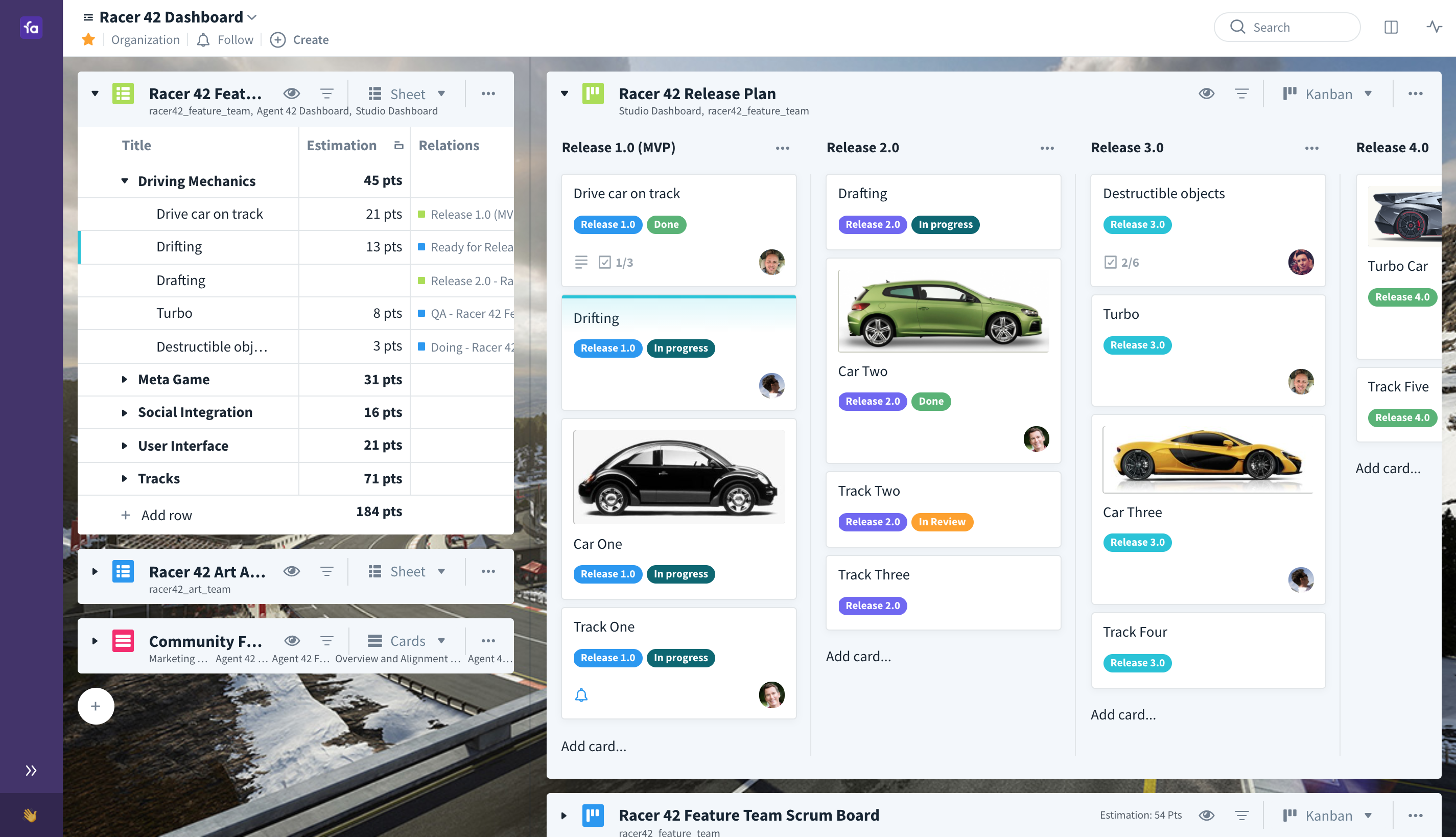This screenshot has width=1456, height=837.
Task: Open the search field in the top bar
Action: click(x=1287, y=27)
